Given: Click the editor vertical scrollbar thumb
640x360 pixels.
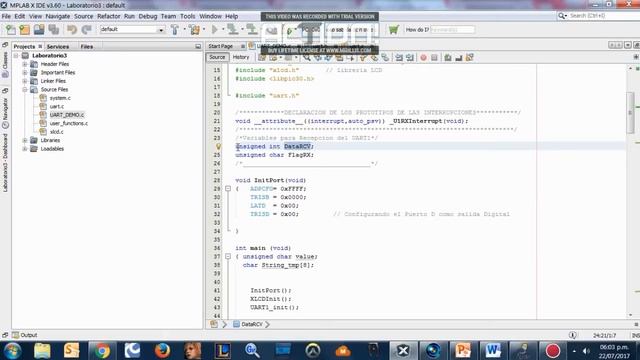Looking at the screenshot, I should coord(630,113).
